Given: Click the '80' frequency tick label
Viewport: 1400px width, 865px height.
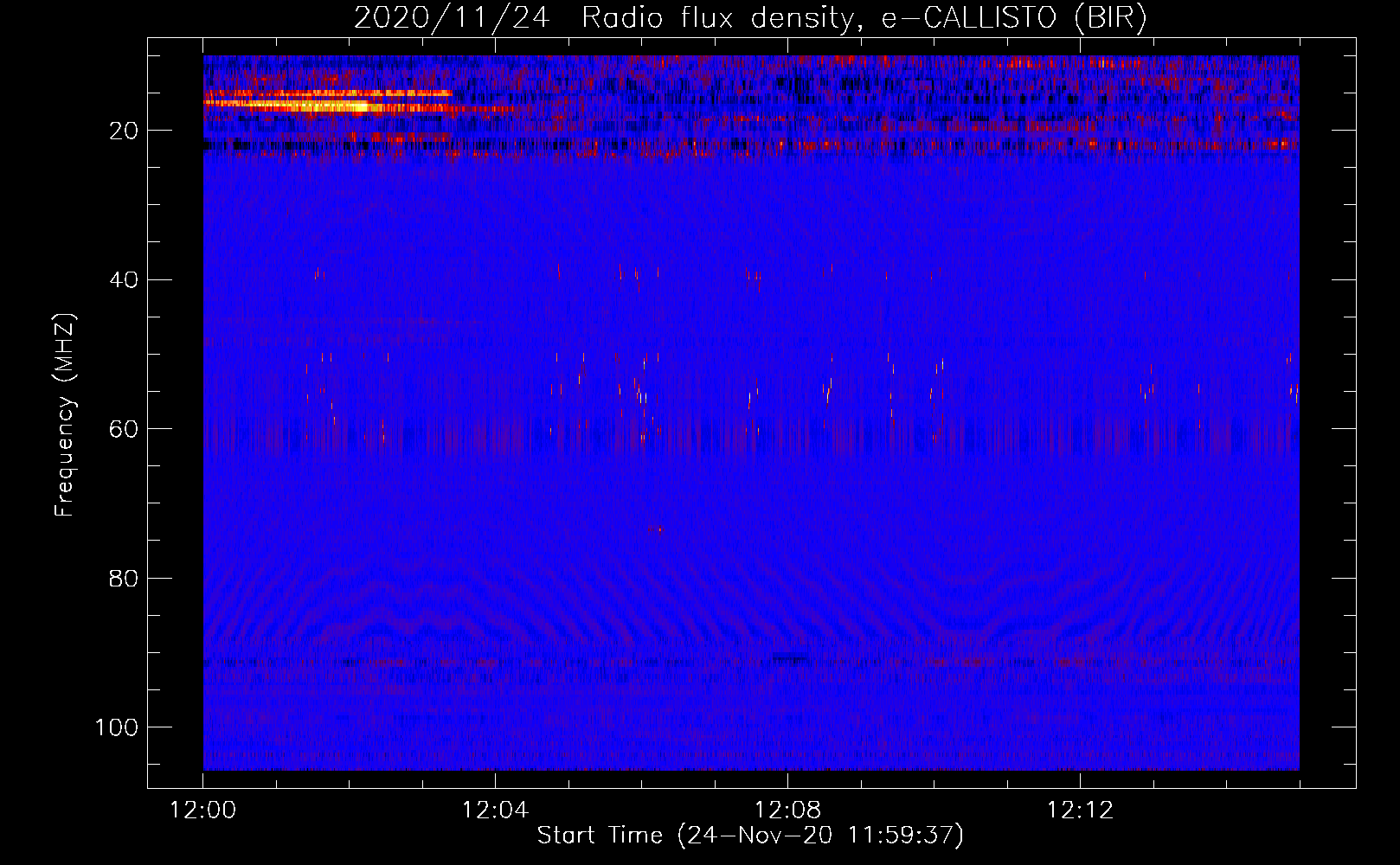Looking at the screenshot, I should [124, 578].
